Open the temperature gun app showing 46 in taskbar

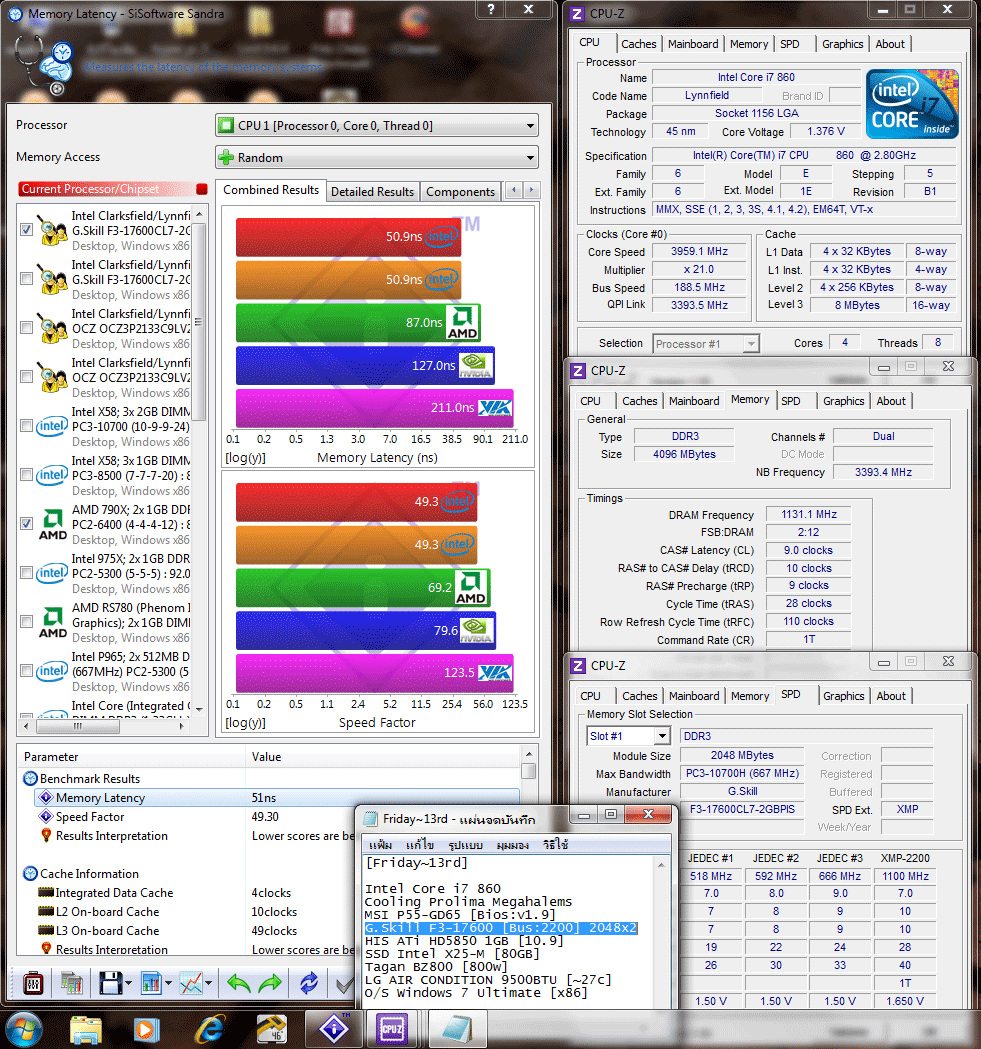pos(272,1029)
